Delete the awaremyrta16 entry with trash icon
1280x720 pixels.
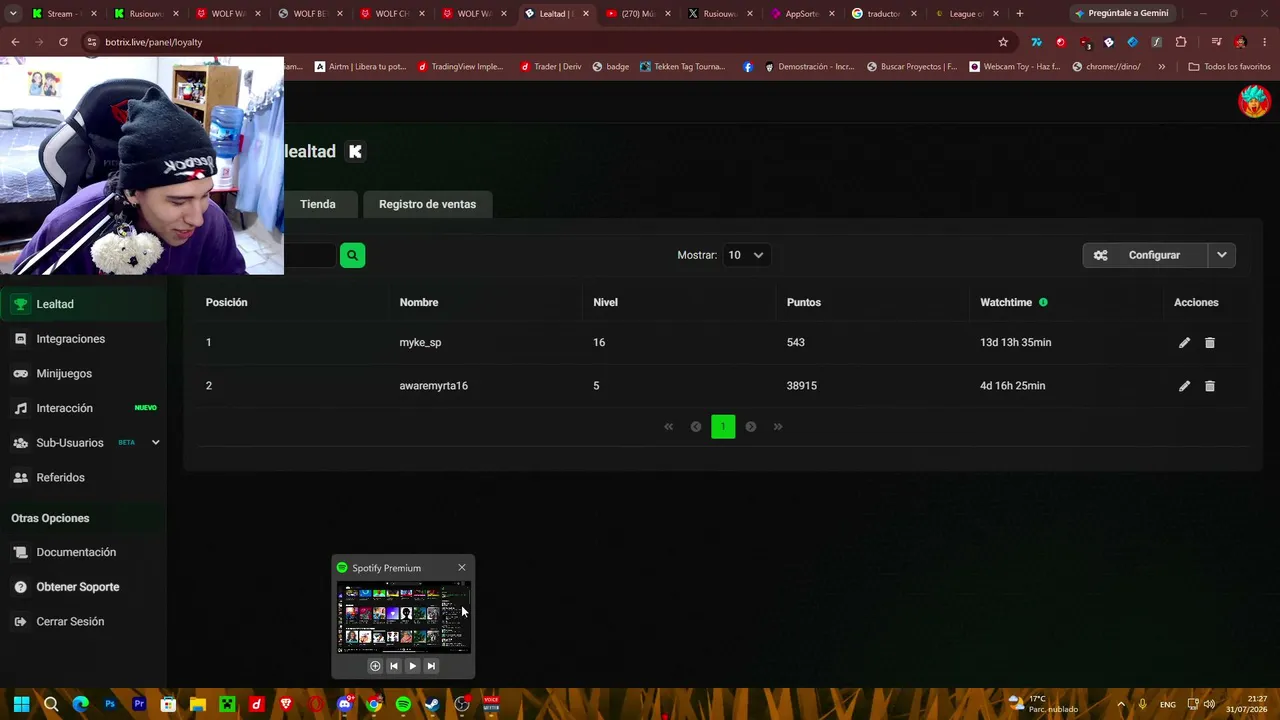point(1210,386)
